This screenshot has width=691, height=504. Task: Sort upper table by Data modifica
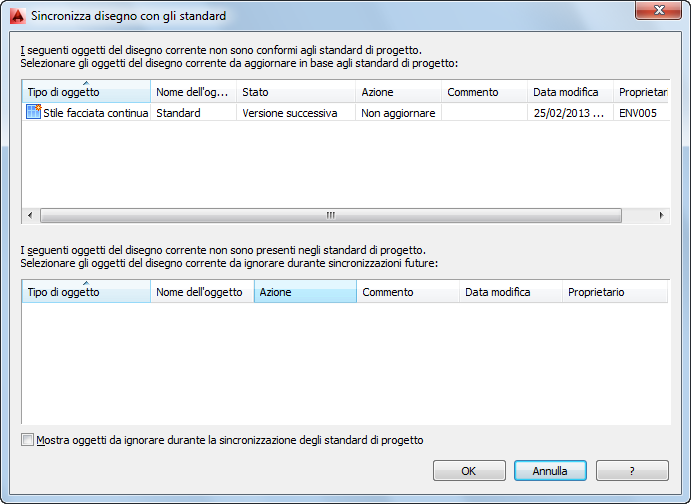click(568, 92)
